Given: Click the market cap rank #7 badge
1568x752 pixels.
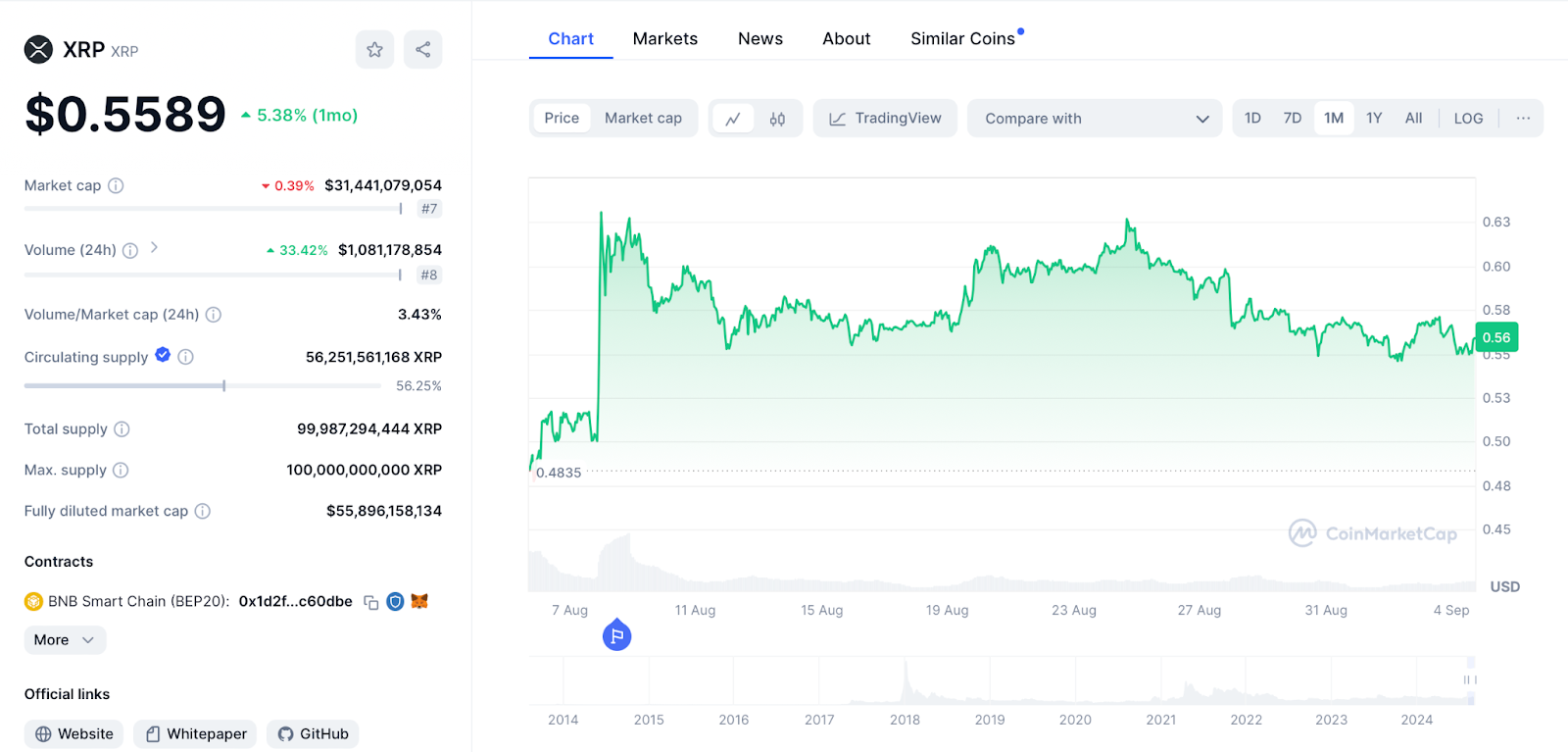Looking at the screenshot, I should pyautogui.click(x=429, y=209).
